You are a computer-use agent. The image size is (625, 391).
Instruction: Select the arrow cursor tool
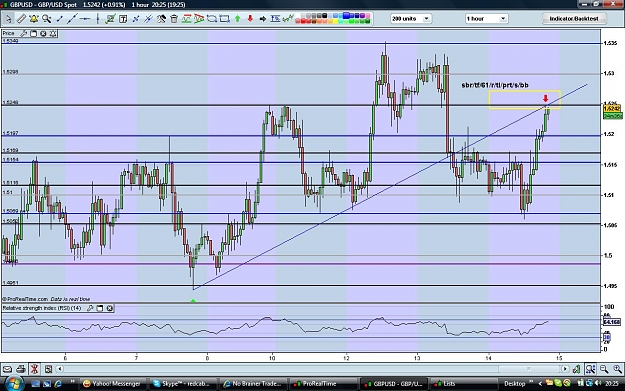[x=8, y=18]
